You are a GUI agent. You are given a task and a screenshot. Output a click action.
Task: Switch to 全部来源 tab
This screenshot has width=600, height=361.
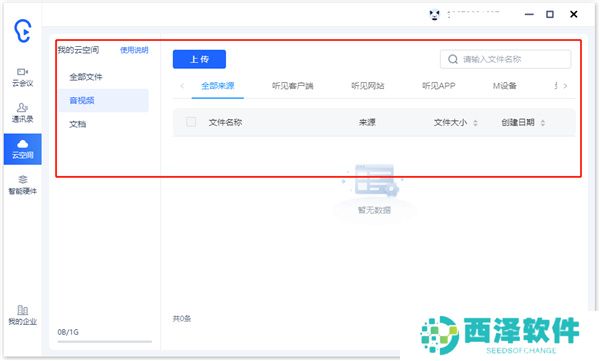coord(218,86)
